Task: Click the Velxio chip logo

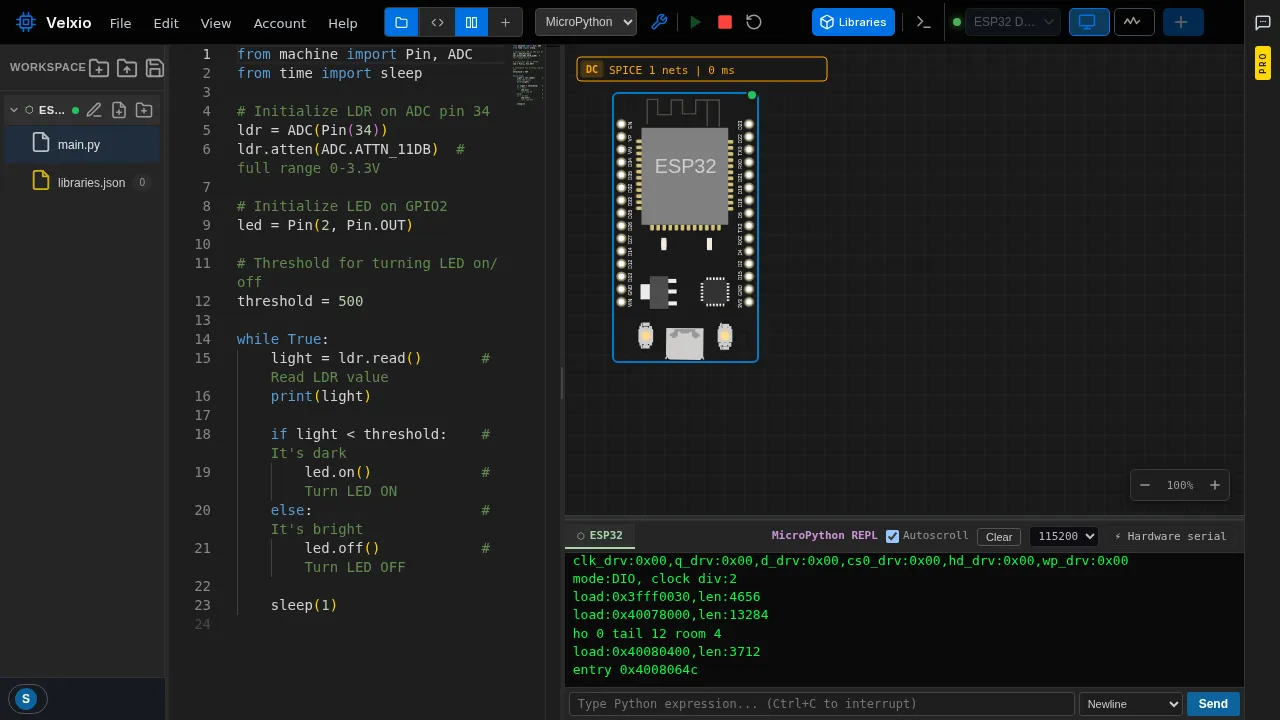Action: pos(26,22)
